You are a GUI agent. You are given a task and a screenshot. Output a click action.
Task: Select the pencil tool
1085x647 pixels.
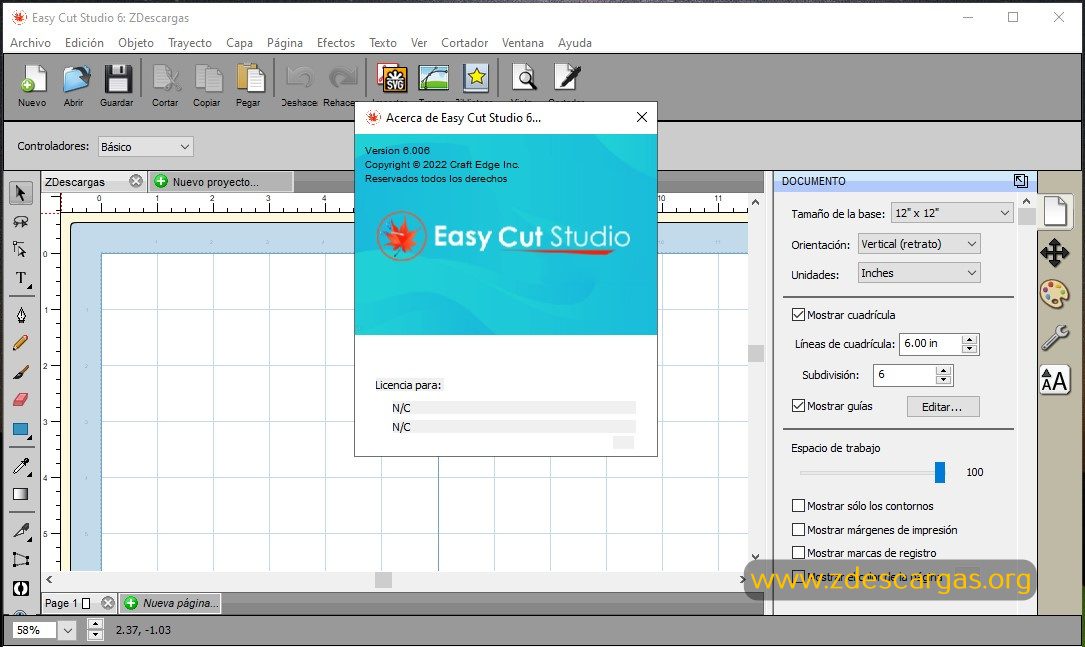point(21,343)
